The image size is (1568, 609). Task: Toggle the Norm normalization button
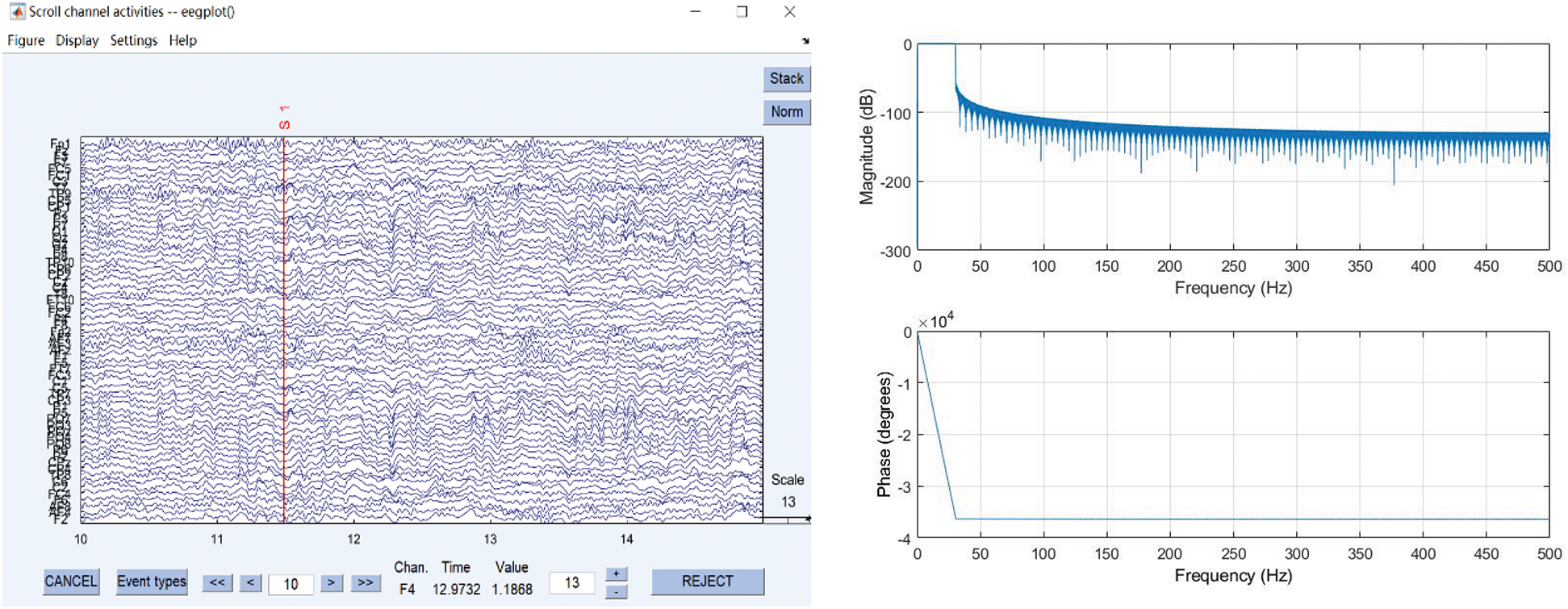pos(786,112)
